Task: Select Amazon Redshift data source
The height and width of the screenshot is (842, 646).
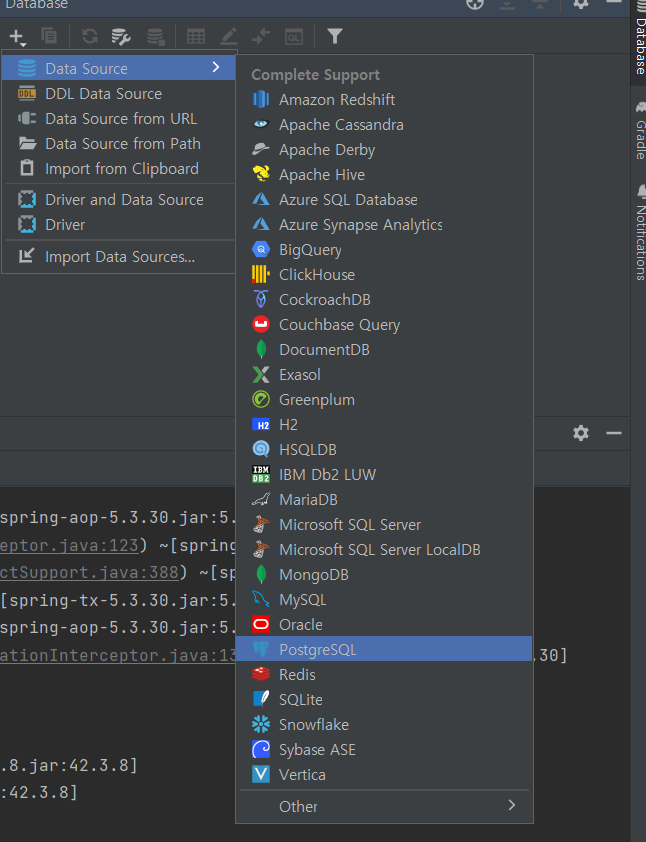Action: (x=384, y=99)
